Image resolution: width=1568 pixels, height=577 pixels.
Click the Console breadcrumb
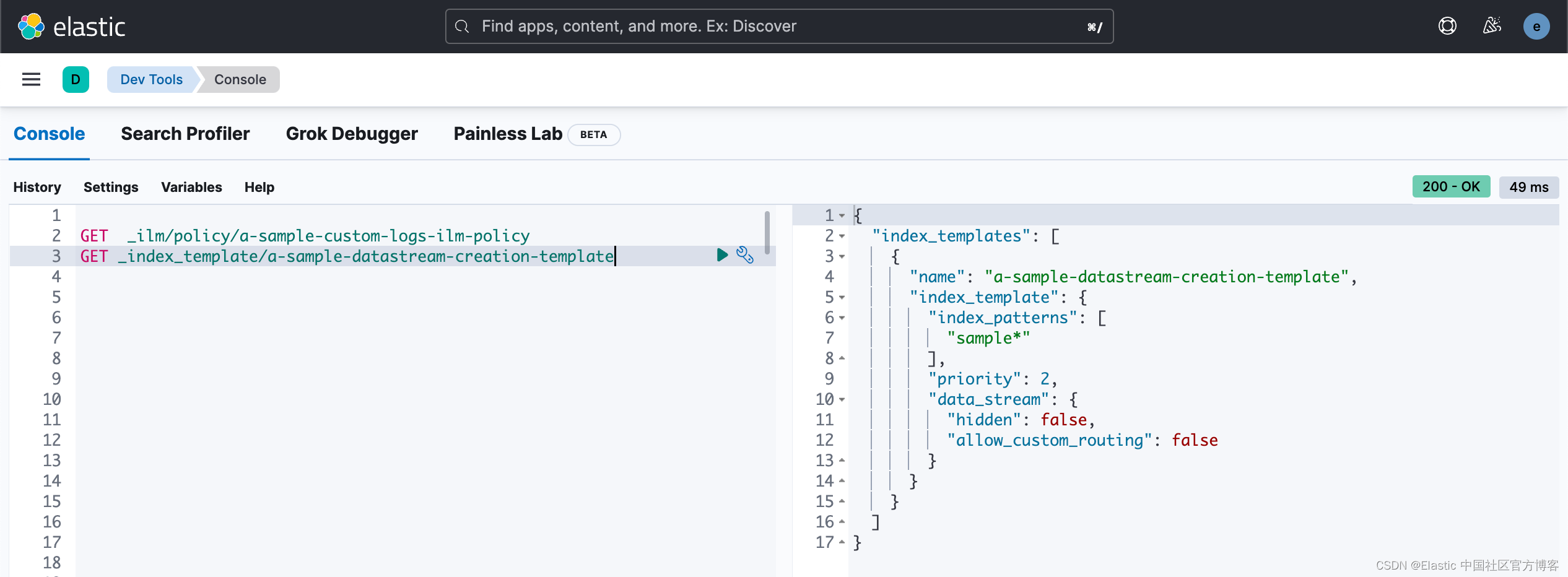(x=240, y=79)
